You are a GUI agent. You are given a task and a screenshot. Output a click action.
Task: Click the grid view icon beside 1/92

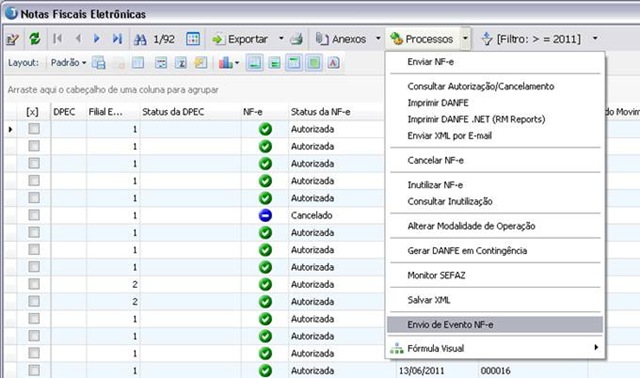tap(193, 39)
